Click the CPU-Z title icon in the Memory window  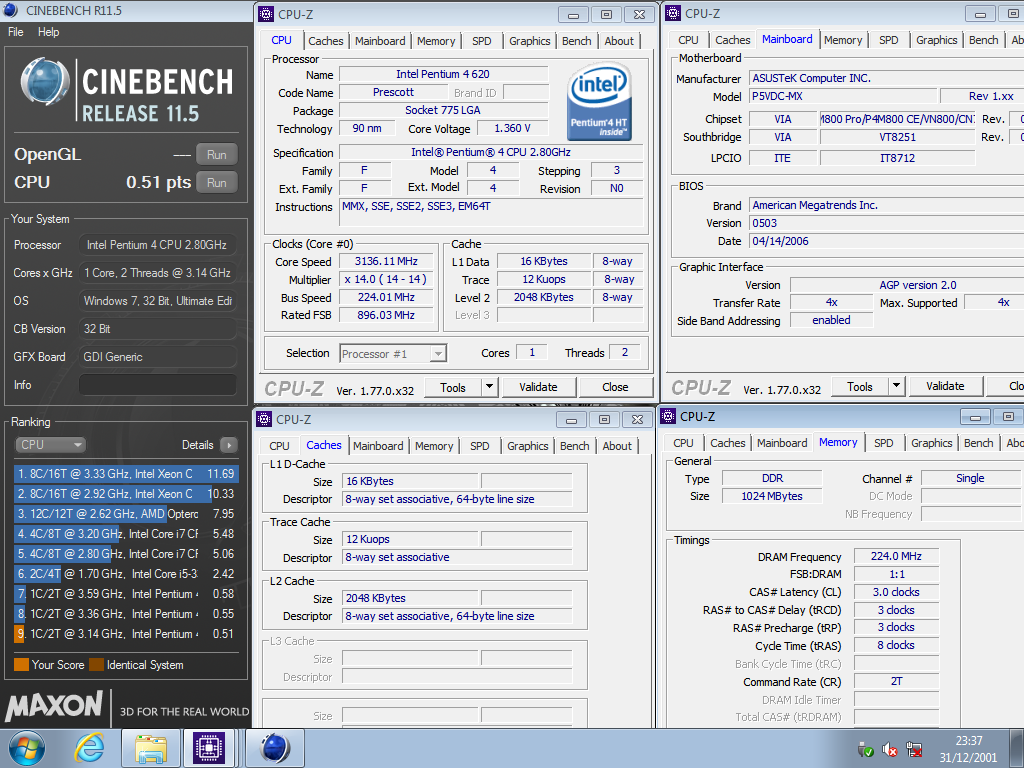(668, 416)
